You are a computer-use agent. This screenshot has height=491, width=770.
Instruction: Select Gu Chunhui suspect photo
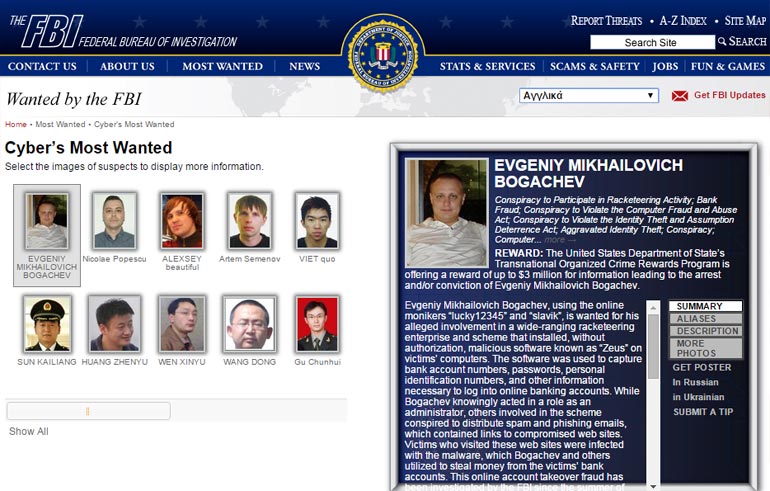pos(317,324)
